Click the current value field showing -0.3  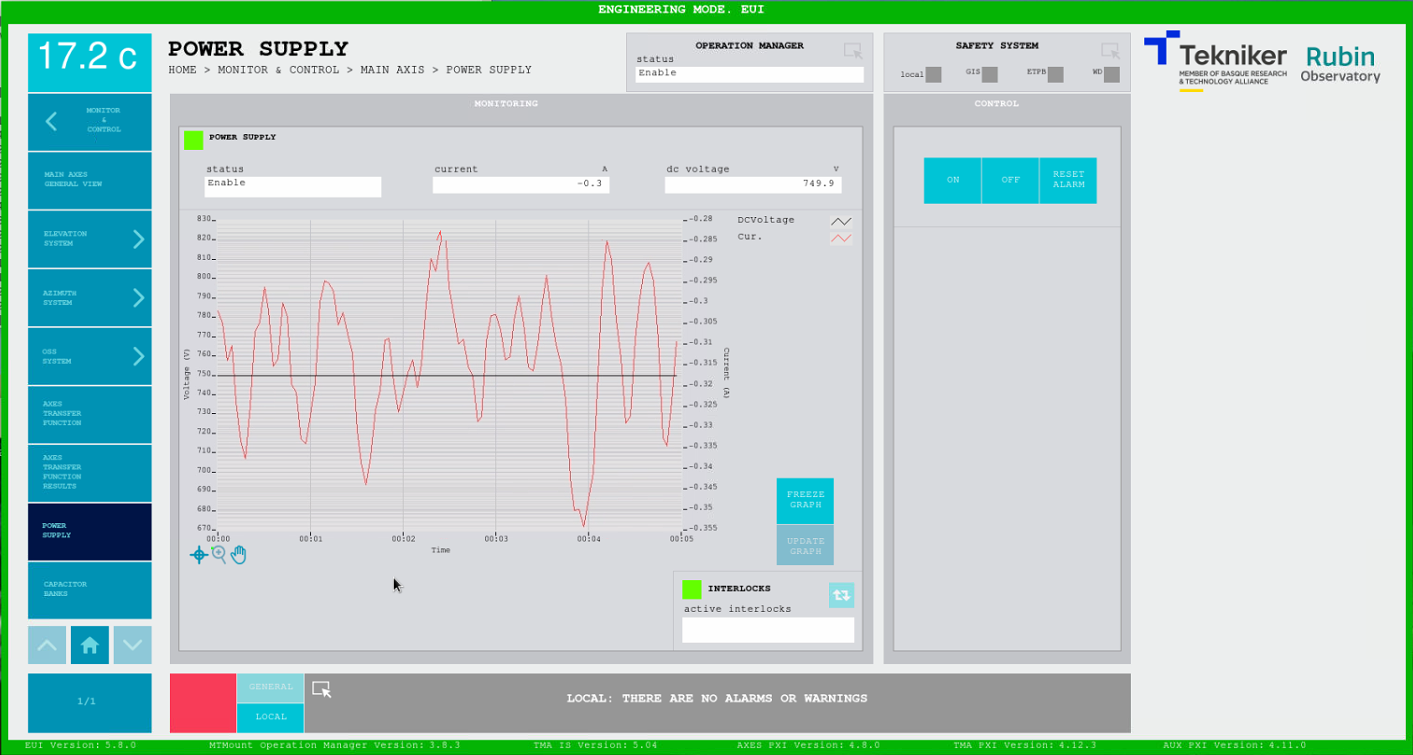tap(521, 185)
